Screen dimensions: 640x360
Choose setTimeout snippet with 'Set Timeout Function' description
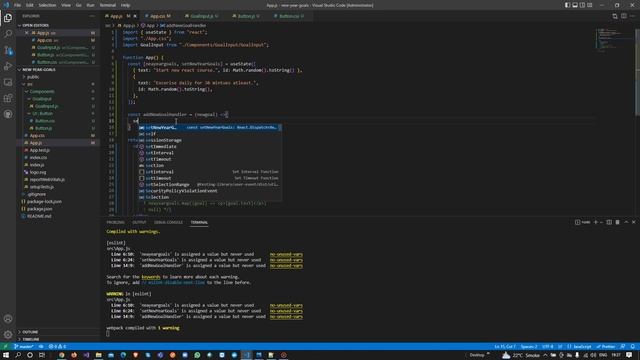pyautogui.click(x=209, y=178)
